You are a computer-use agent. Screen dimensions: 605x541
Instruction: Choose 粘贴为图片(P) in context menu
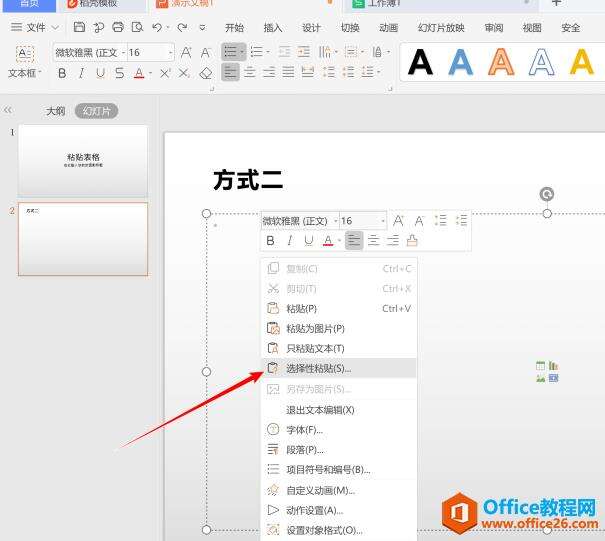(x=339, y=328)
